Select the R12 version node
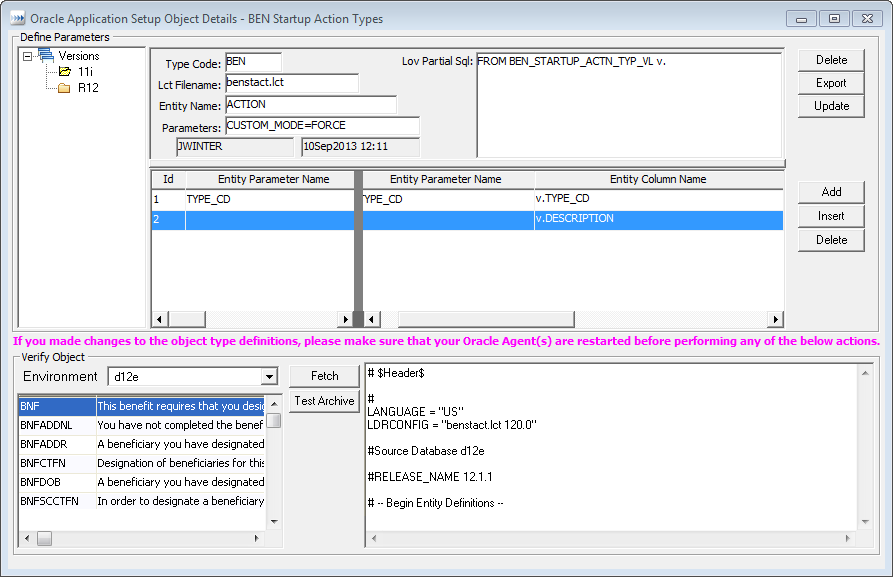 click(88, 88)
